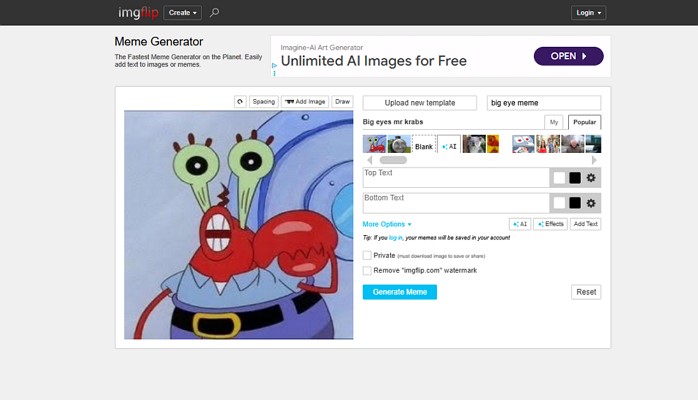Check Remove imgflip.com watermark
Screen dimensions: 698x400
click(367, 271)
